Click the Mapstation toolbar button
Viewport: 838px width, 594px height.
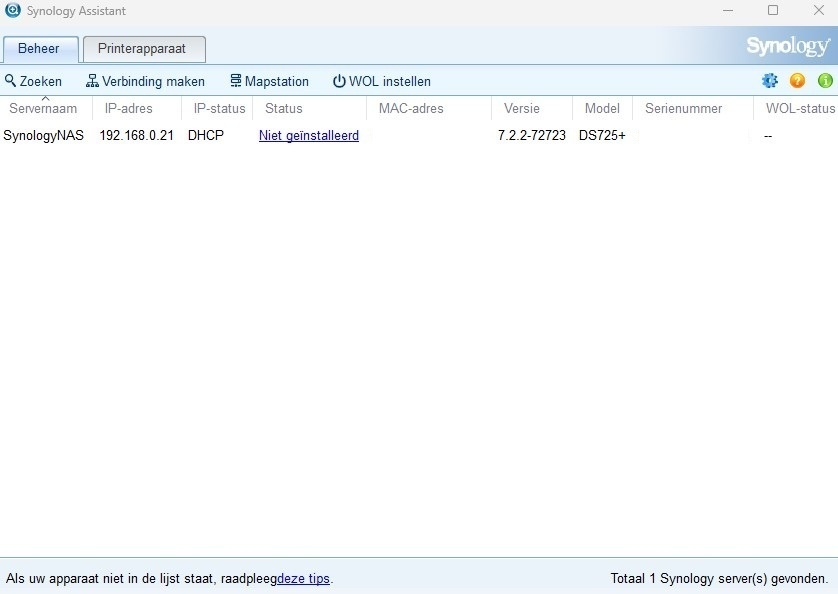coord(269,81)
